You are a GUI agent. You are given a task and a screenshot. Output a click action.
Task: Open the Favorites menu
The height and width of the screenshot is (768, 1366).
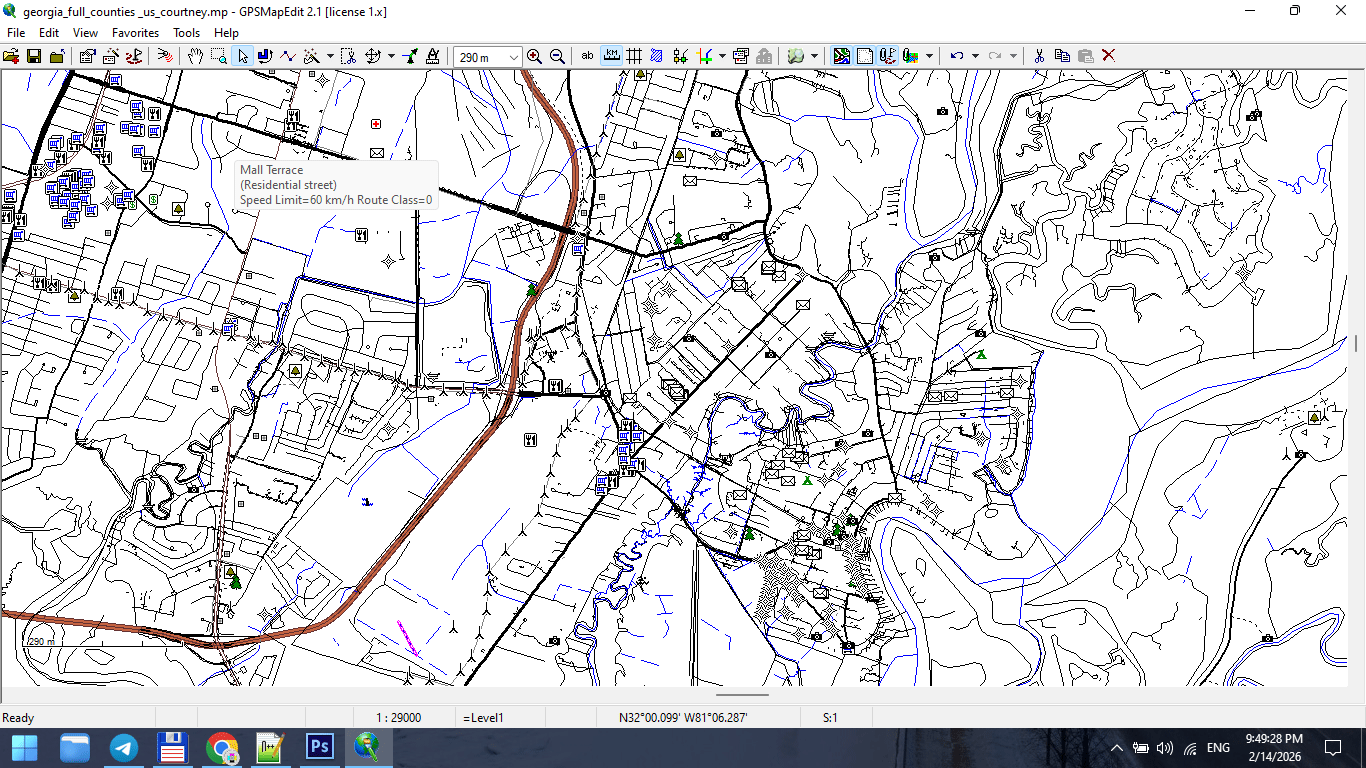(x=135, y=32)
